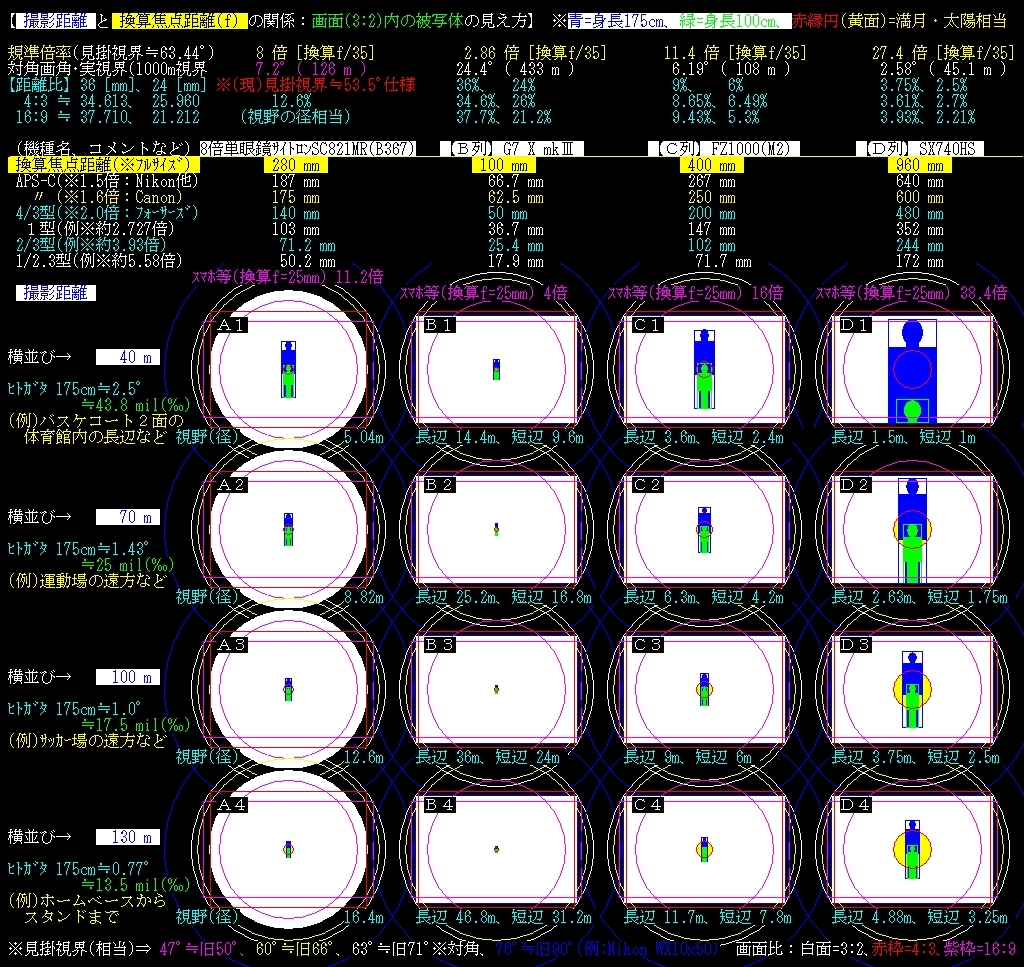Click the 1型(例※約2.727倍) row label

[101, 229]
